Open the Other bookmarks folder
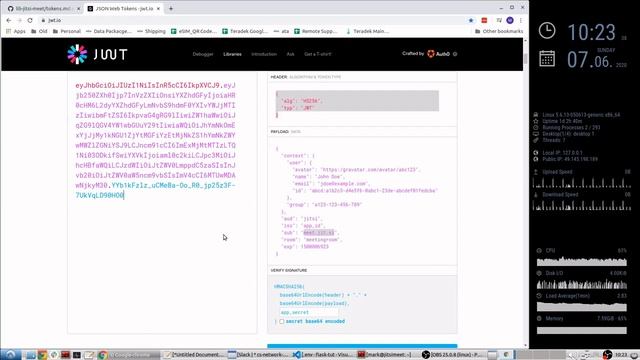This screenshot has height=360, width=640. pos(499,31)
